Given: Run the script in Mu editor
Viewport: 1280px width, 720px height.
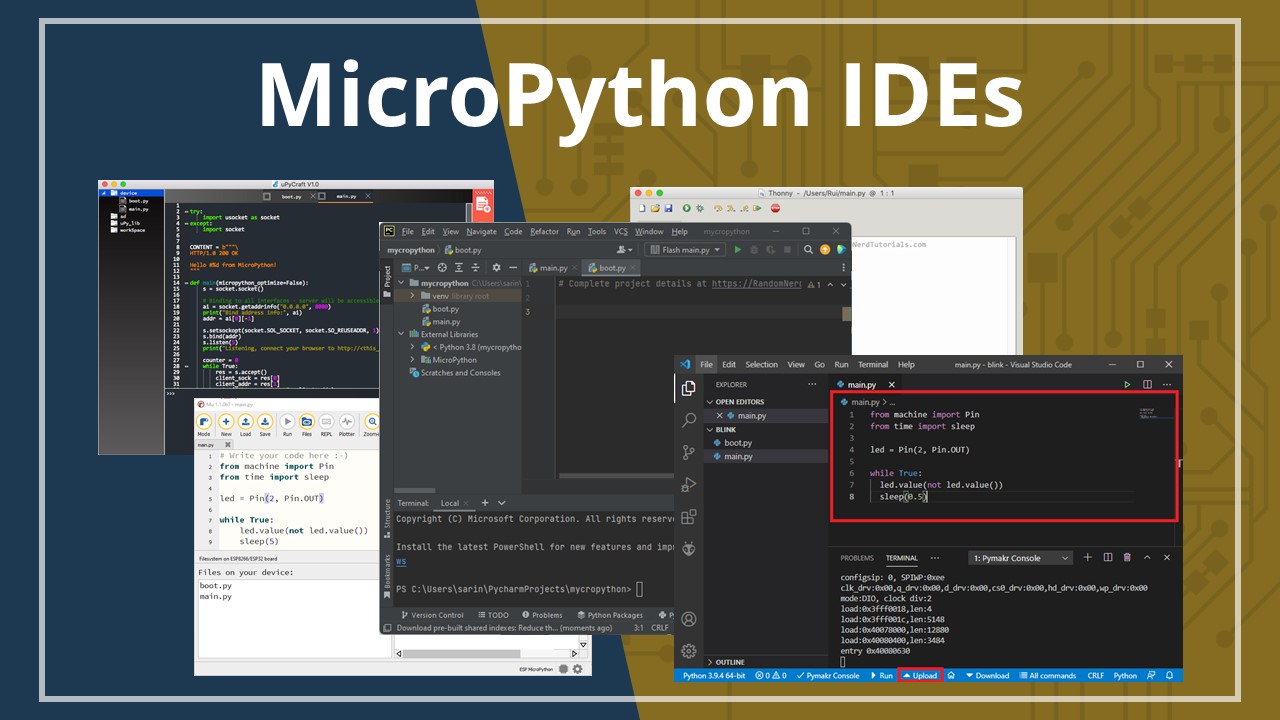Looking at the screenshot, I should click(288, 422).
